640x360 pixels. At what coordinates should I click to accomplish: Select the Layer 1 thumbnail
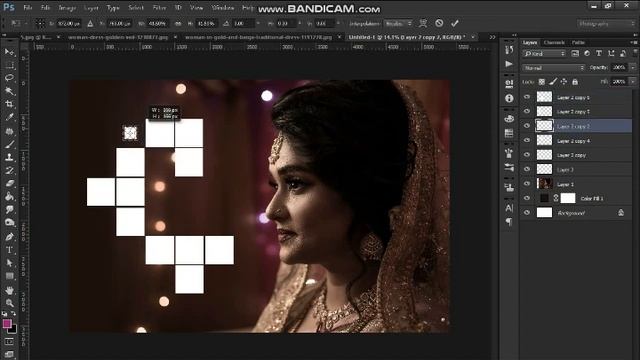click(544, 184)
